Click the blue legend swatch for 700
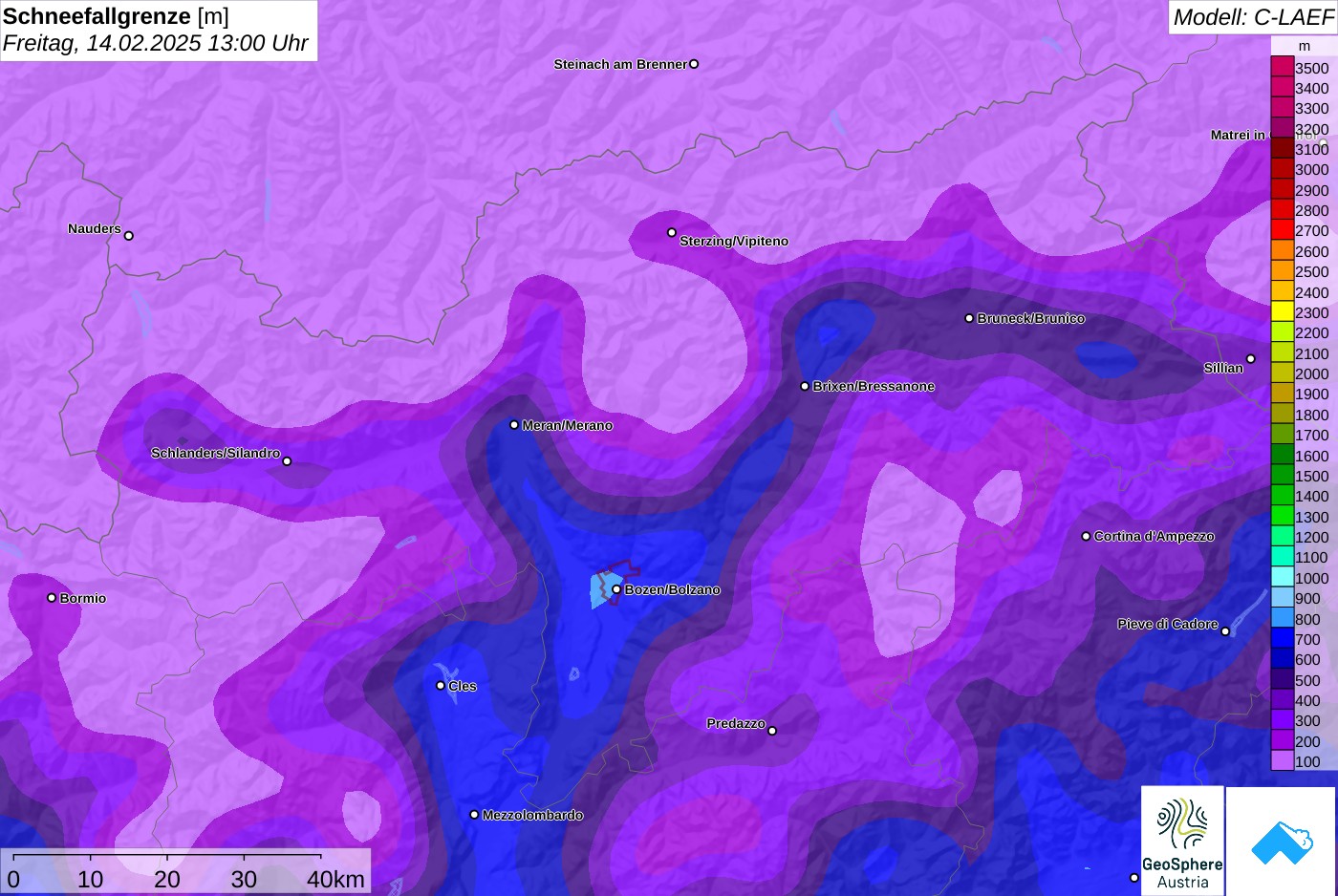1338x896 pixels. (x=1282, y=639)
